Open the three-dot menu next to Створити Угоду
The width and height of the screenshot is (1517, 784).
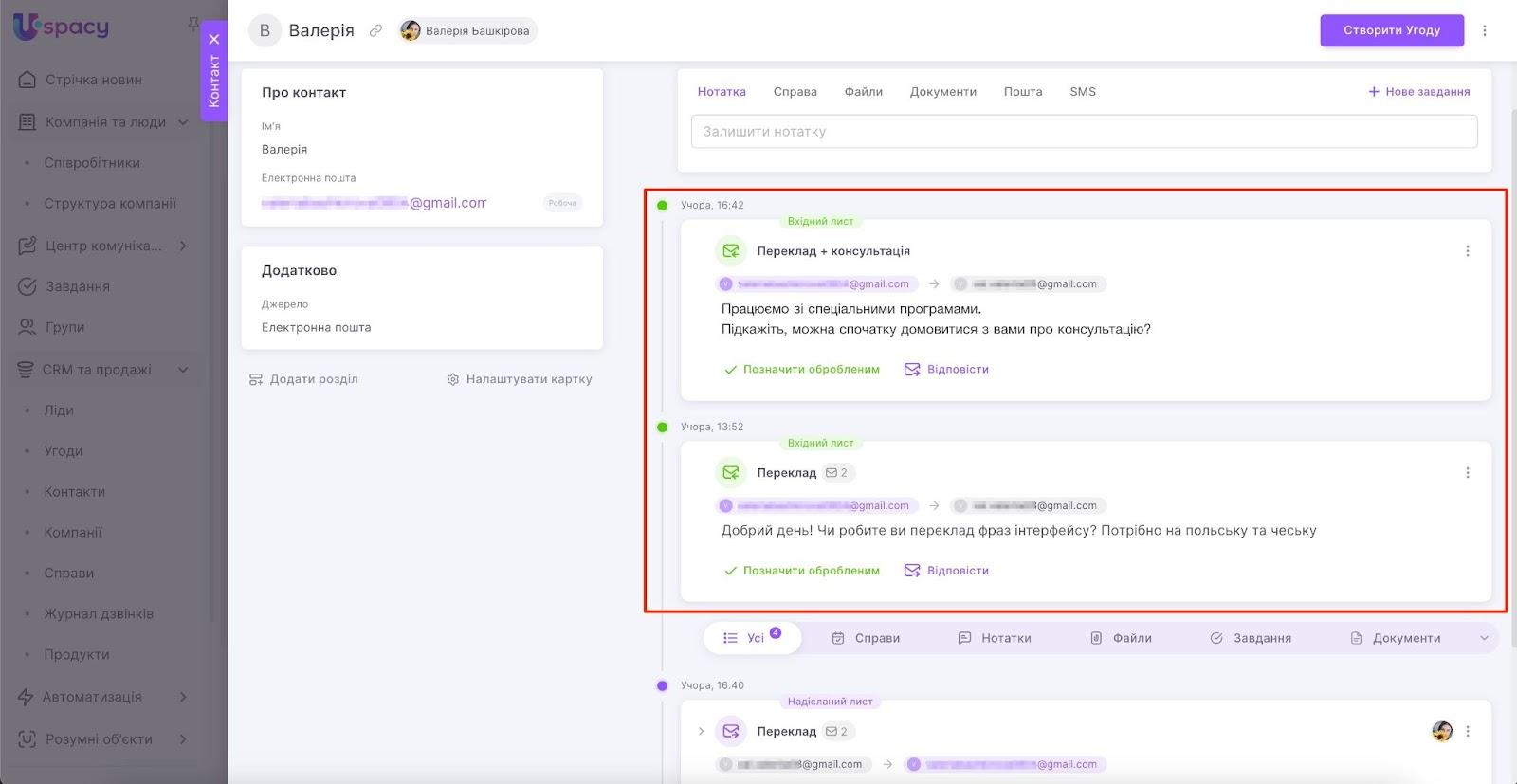[1485, 30]
